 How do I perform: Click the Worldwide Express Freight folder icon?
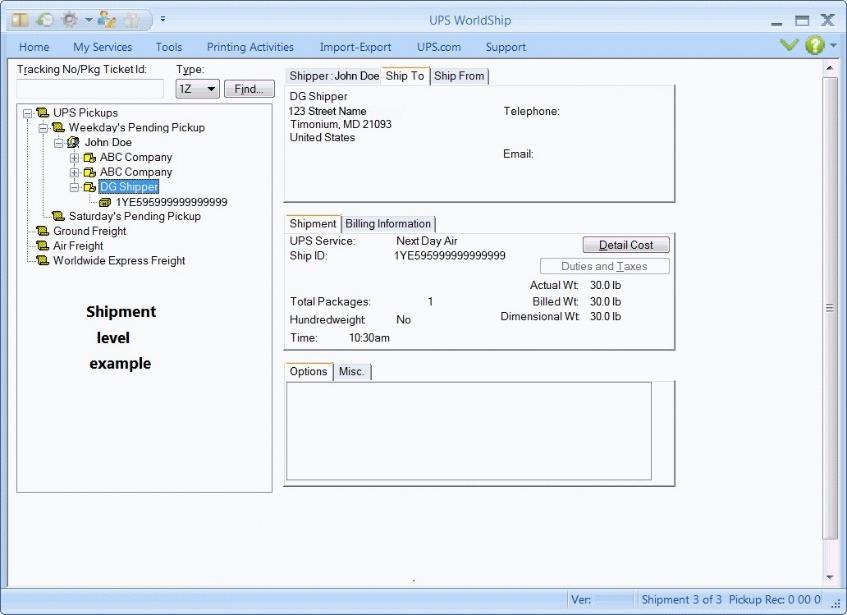(43, 260)
